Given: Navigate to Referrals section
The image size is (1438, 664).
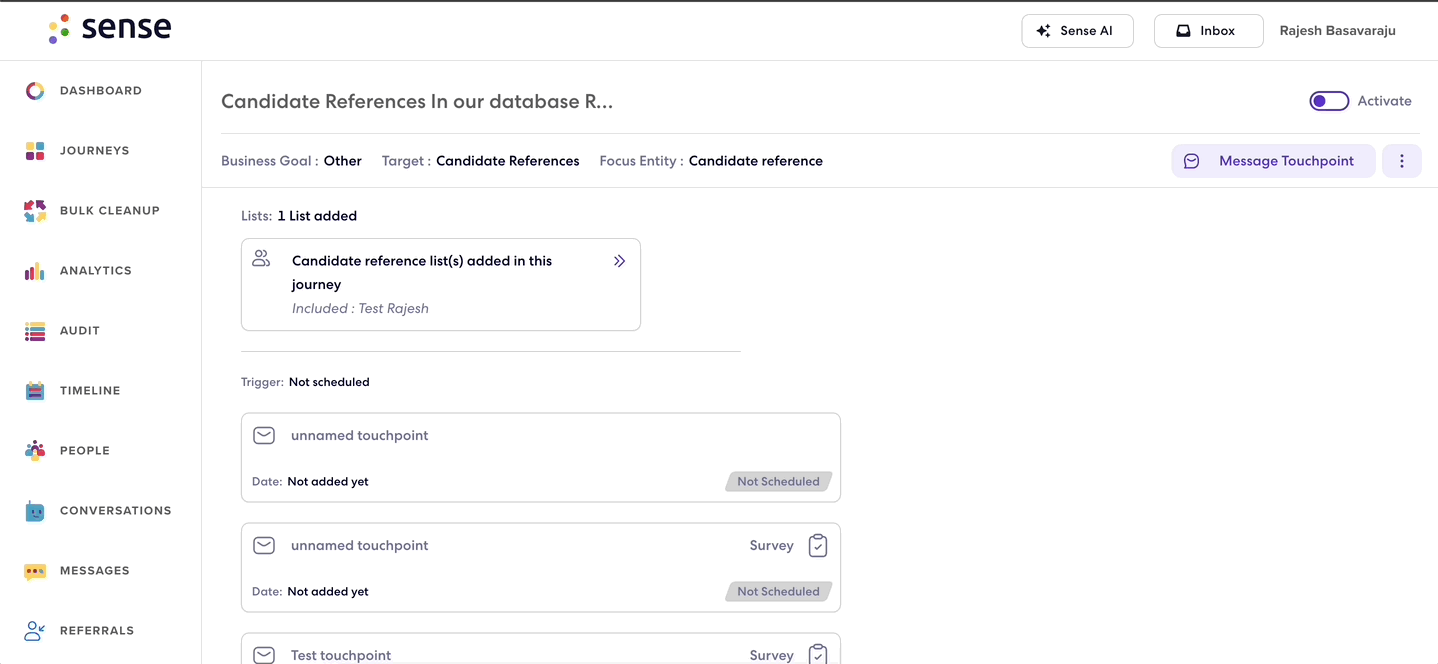Looking at the screenshot, I should tap(97, 631).
